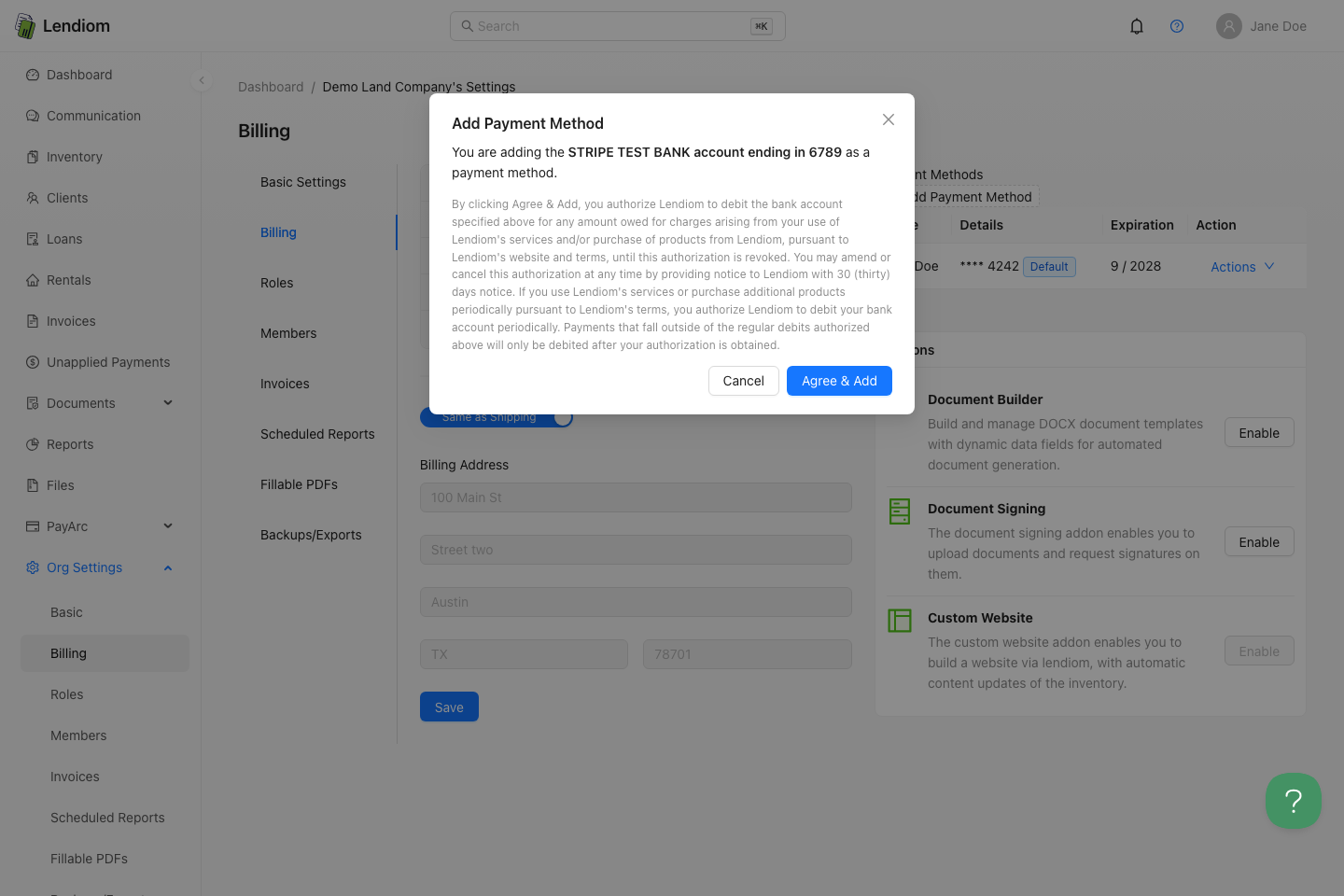Screen dimensions: 1344x896
Task: Open Billing under Org Settings sidebar
Action: [105, 653]
